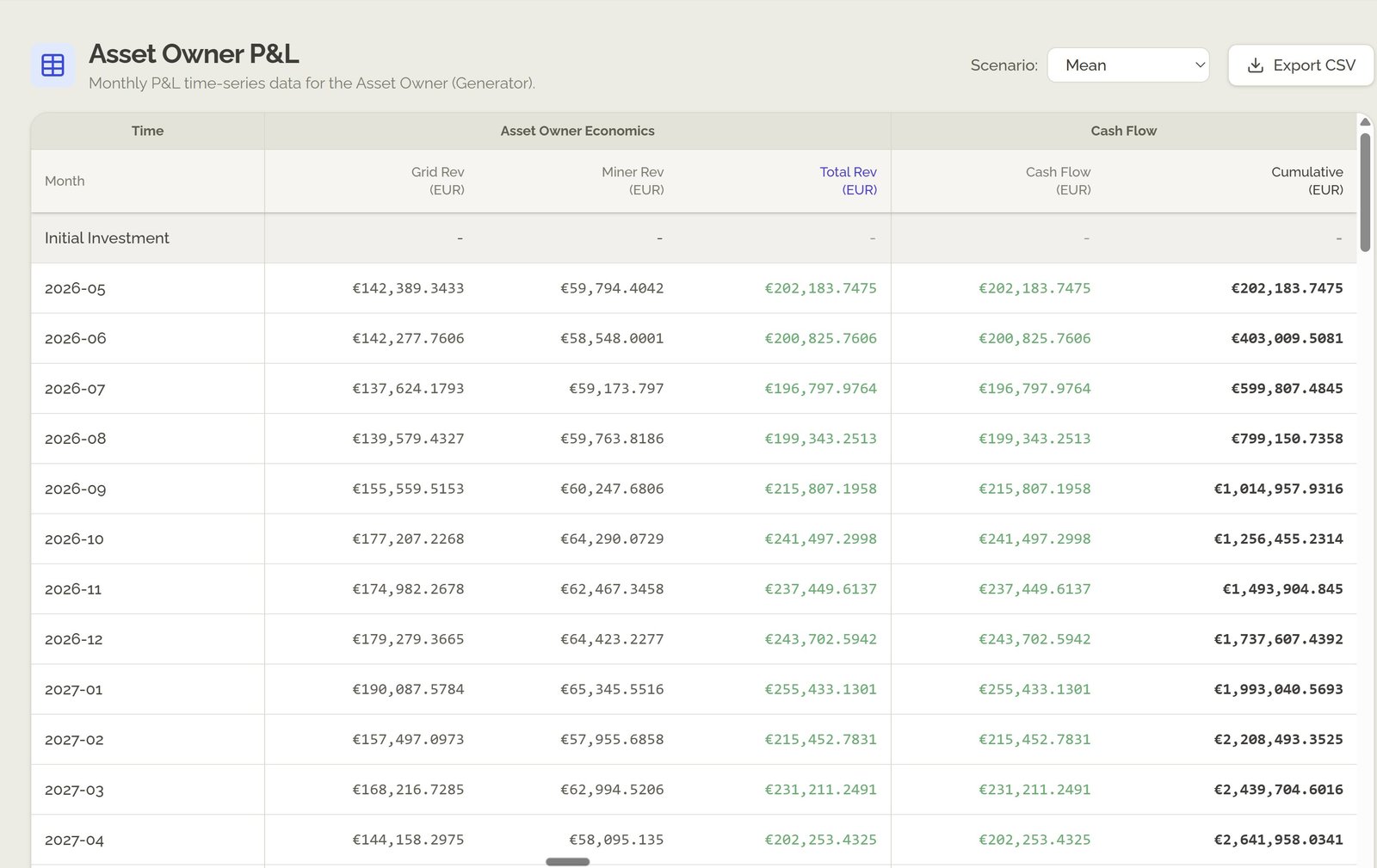The image size is (1377, 868).
Task: Click Grid Rev value €155,559.5153
Action: [408, 489]
